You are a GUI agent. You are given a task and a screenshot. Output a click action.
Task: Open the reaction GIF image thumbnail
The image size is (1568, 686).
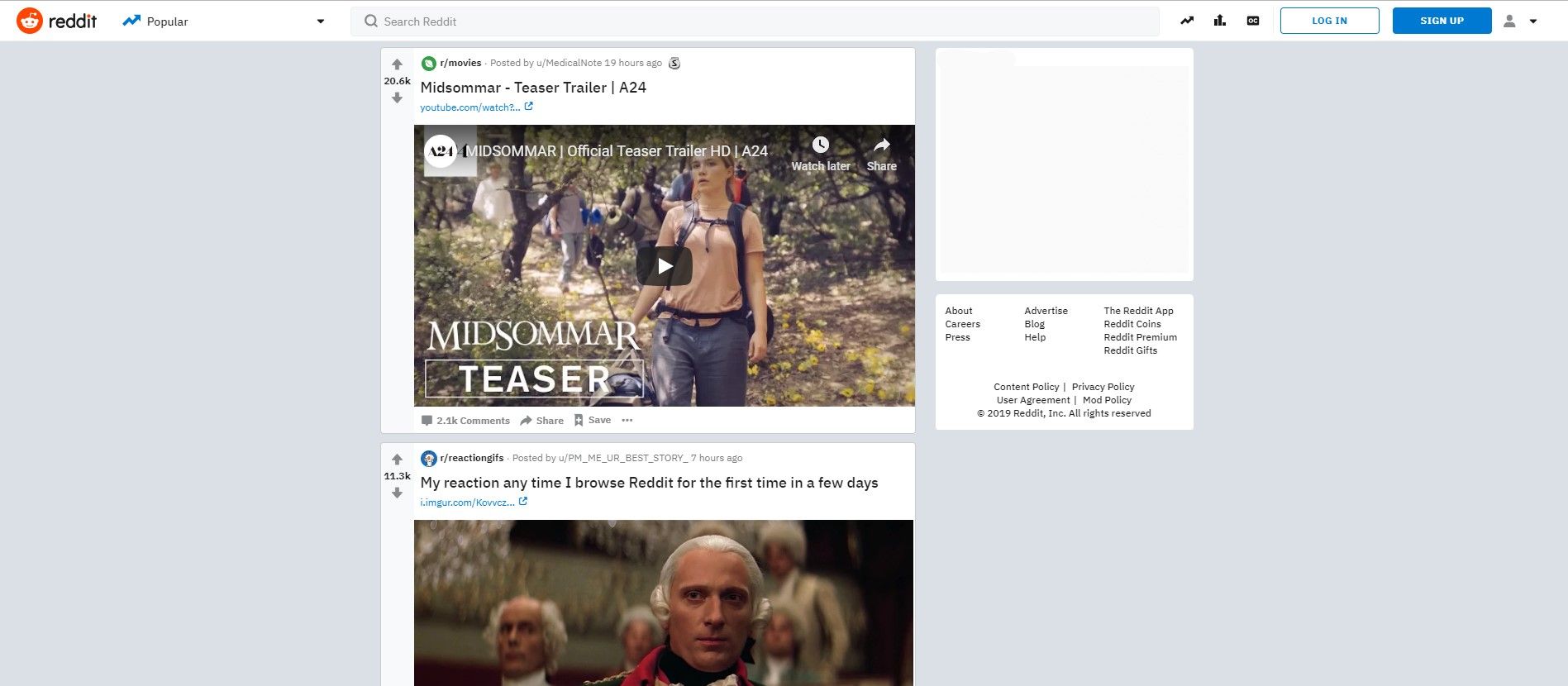click(664, 603)
